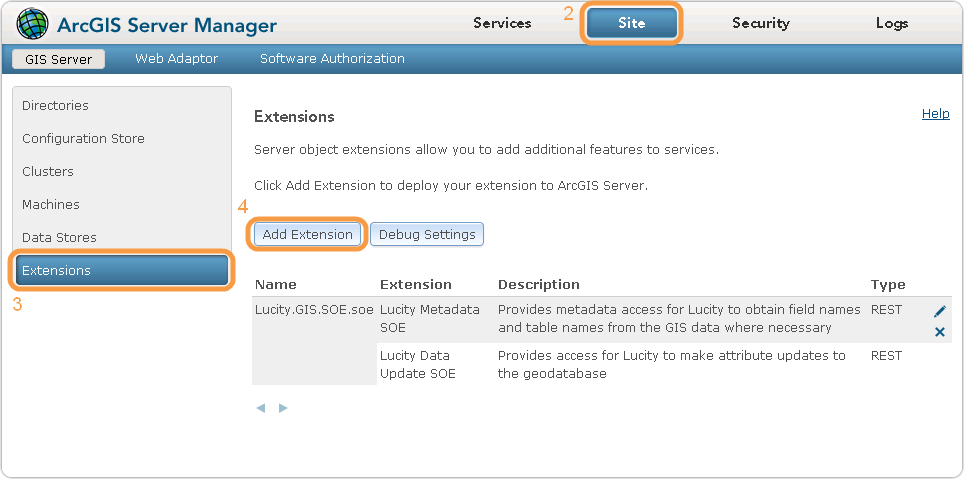The width and height of the screenshot is (964, 479).
Task: Open Machines in the sidebar
Action: (x=51, y=205)
